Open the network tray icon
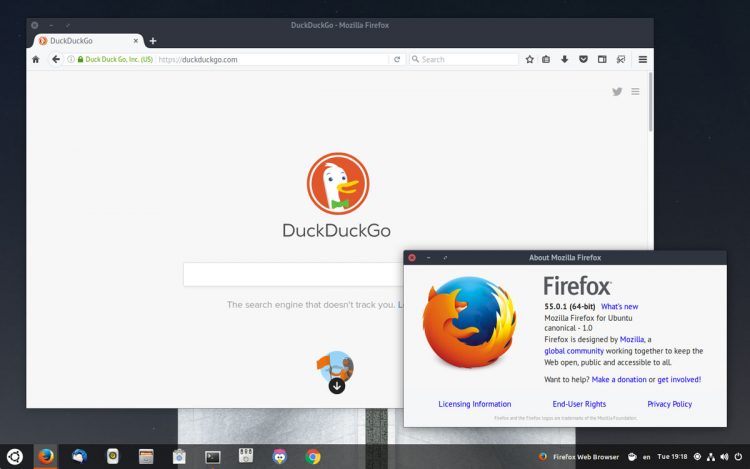Screen dimensions: 750x469 [711, 457]
